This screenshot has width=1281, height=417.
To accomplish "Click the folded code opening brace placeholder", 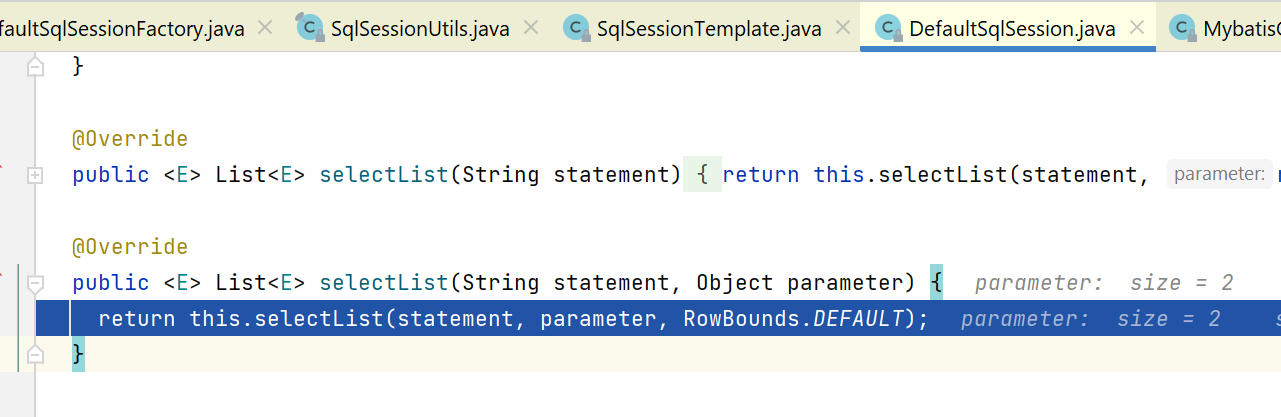I will (x=703, y=175).
